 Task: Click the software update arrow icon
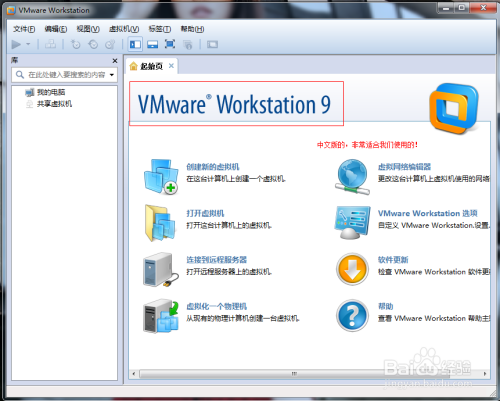click(x=352, y=269)
